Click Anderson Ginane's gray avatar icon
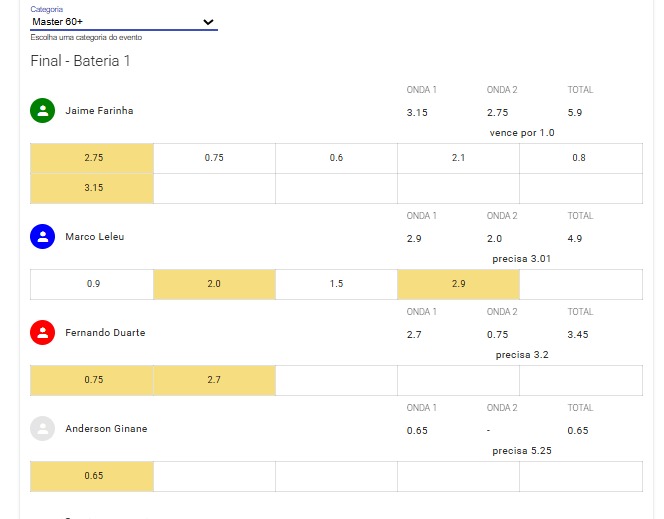 pos(42,428)
